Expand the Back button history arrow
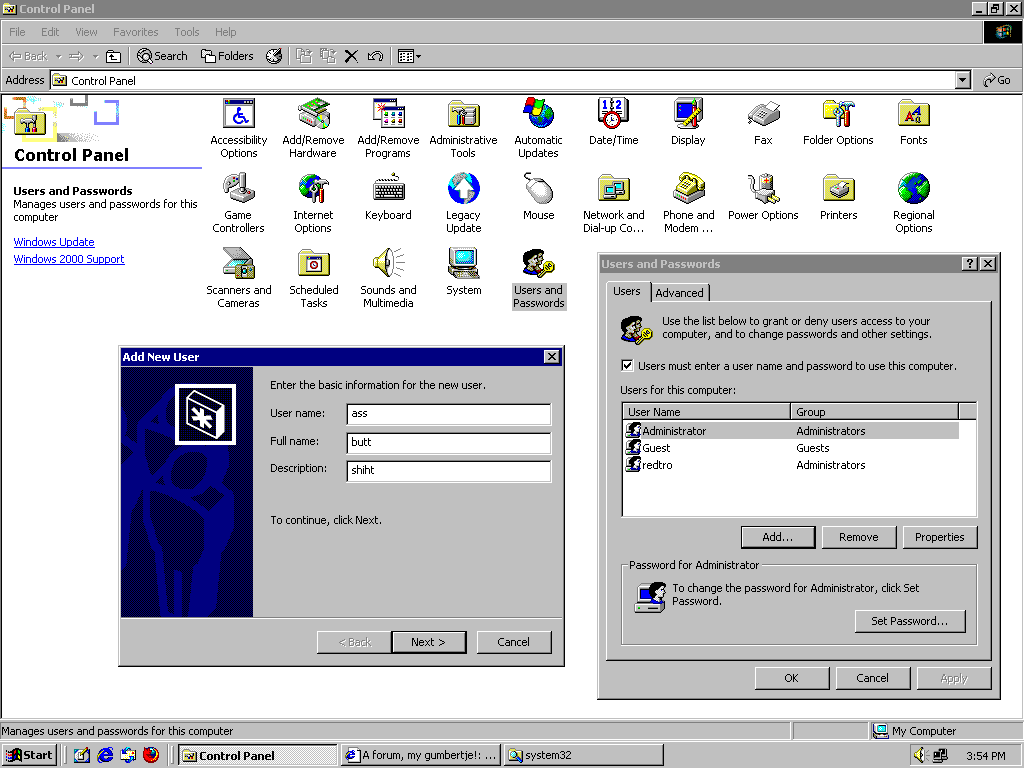This screenshot has height=768, width=1024. 59,56
